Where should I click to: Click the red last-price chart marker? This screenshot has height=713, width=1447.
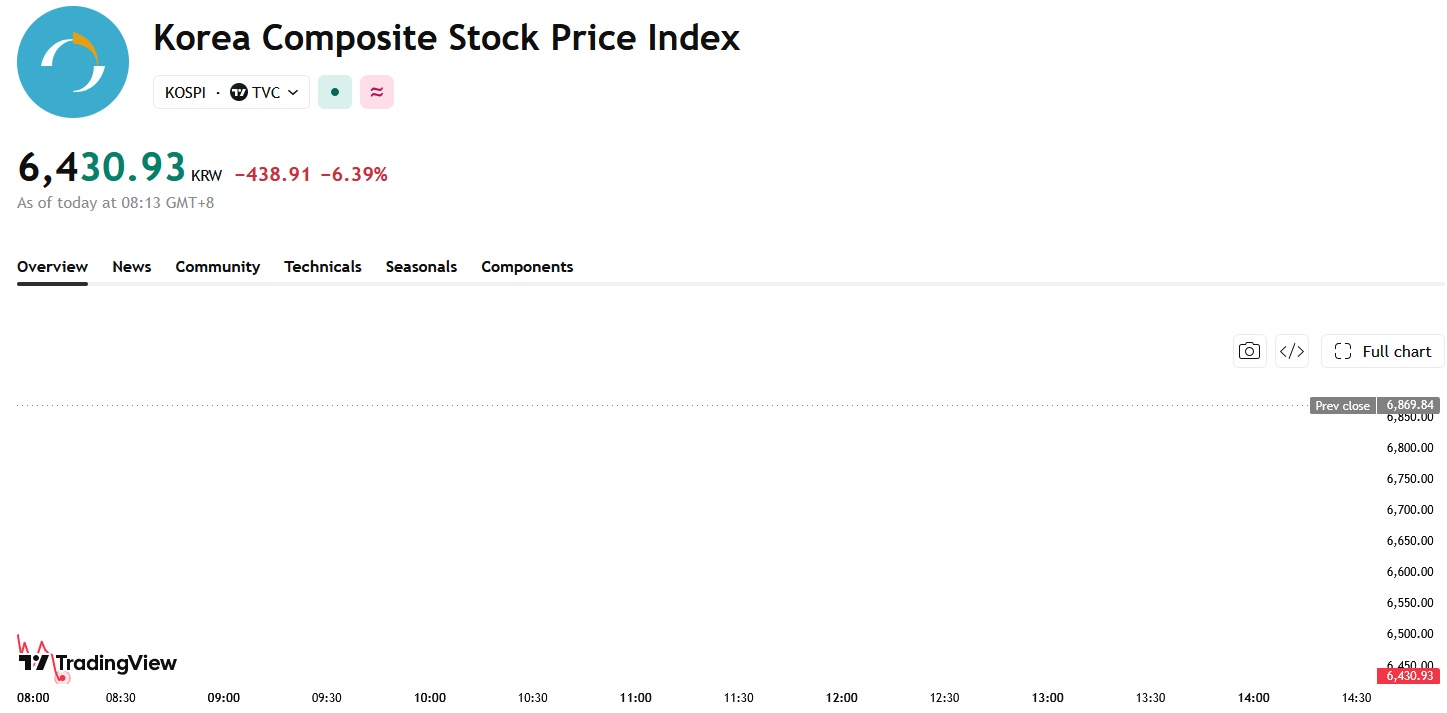[62, 677]
